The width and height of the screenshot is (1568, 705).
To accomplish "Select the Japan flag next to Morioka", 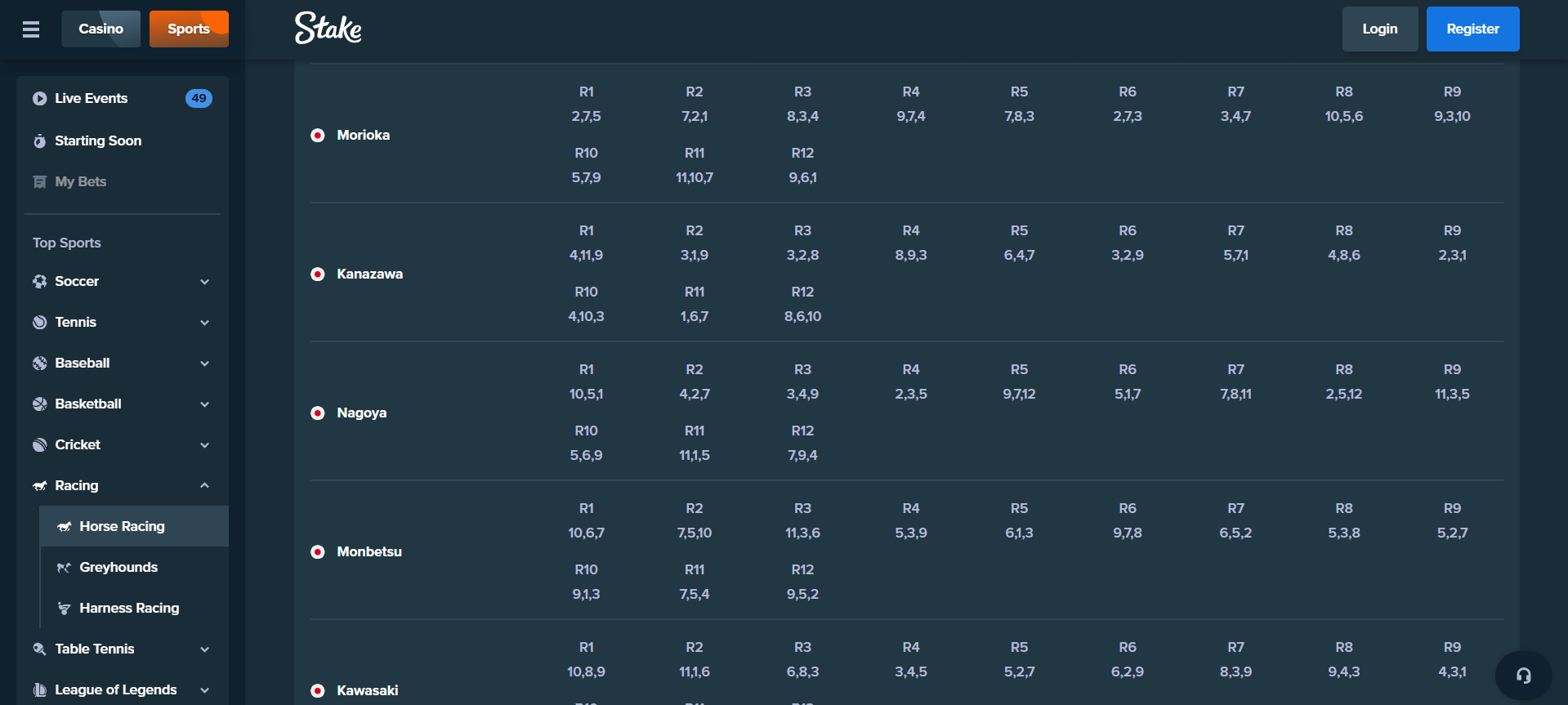I will point(317,135).
